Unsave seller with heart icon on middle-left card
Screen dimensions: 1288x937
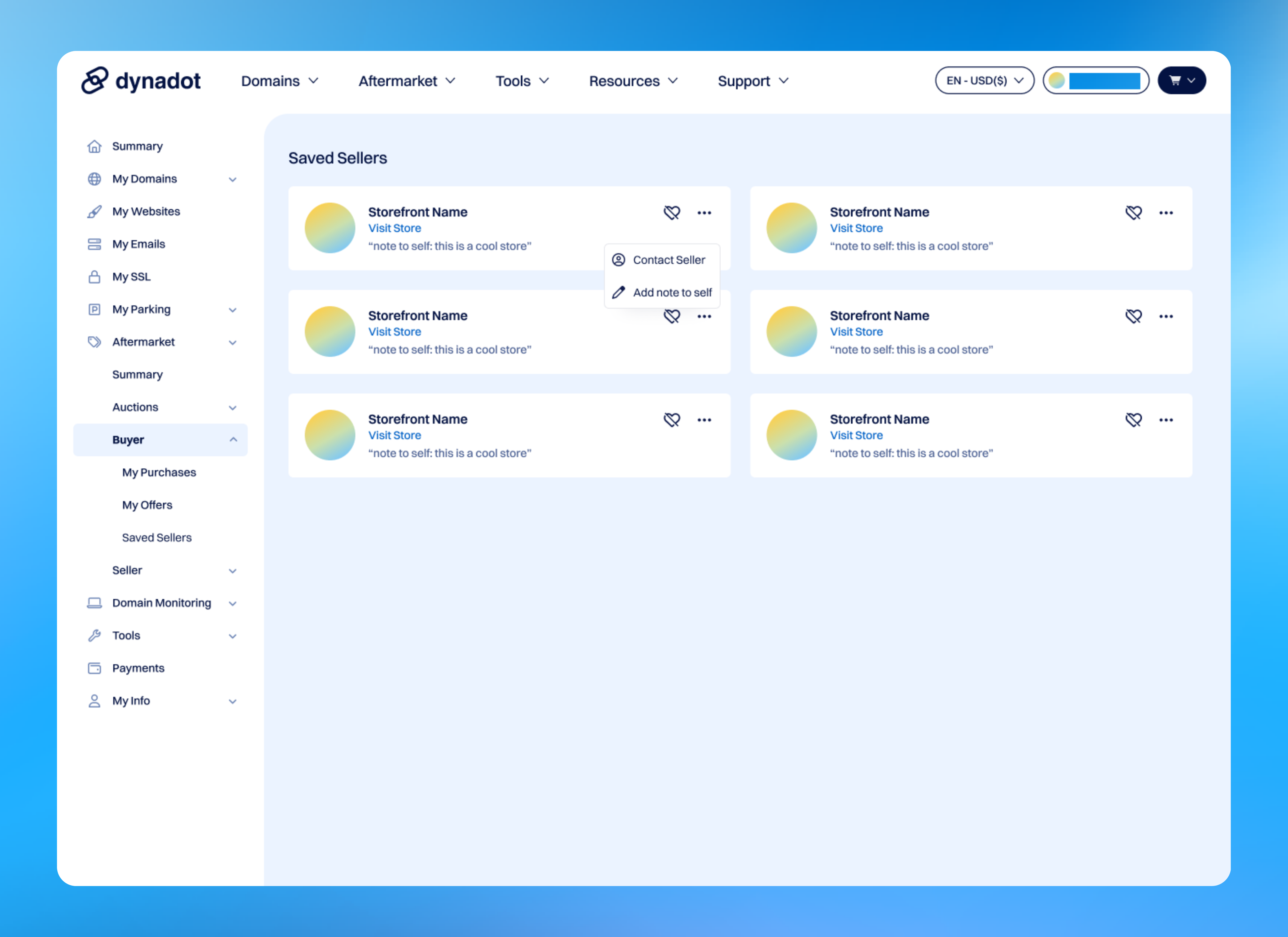(x=672, y=316)
